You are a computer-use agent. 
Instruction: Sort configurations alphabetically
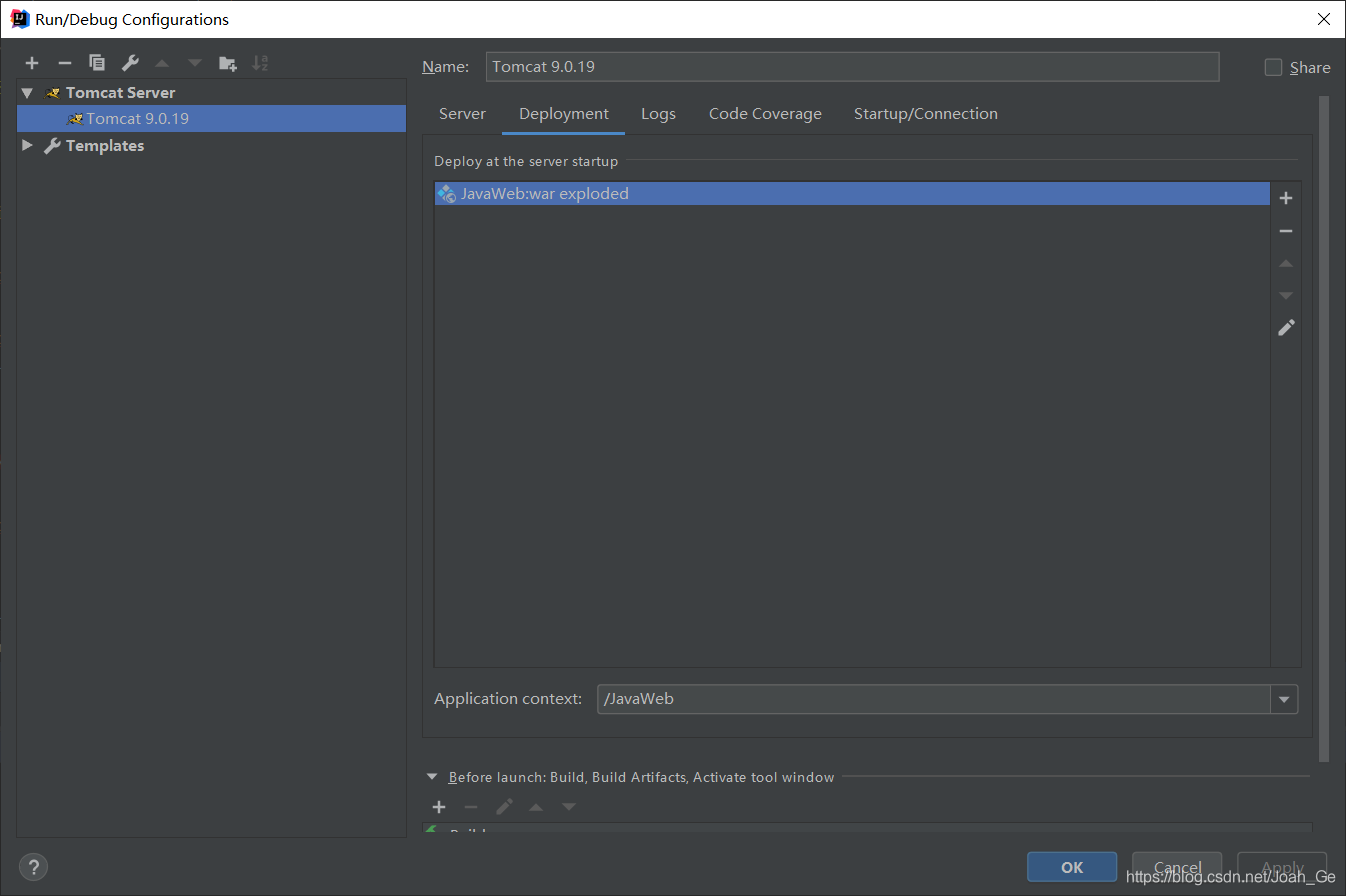click(x=260, y=63)
